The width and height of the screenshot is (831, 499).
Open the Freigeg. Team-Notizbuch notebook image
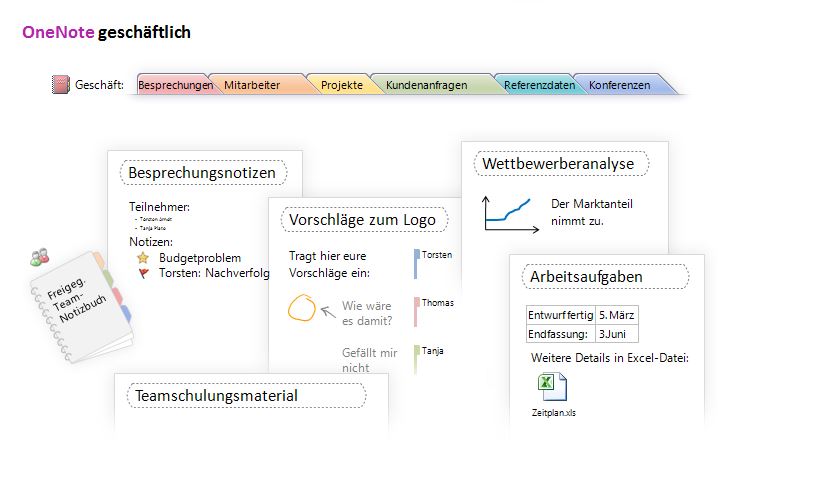81,308
